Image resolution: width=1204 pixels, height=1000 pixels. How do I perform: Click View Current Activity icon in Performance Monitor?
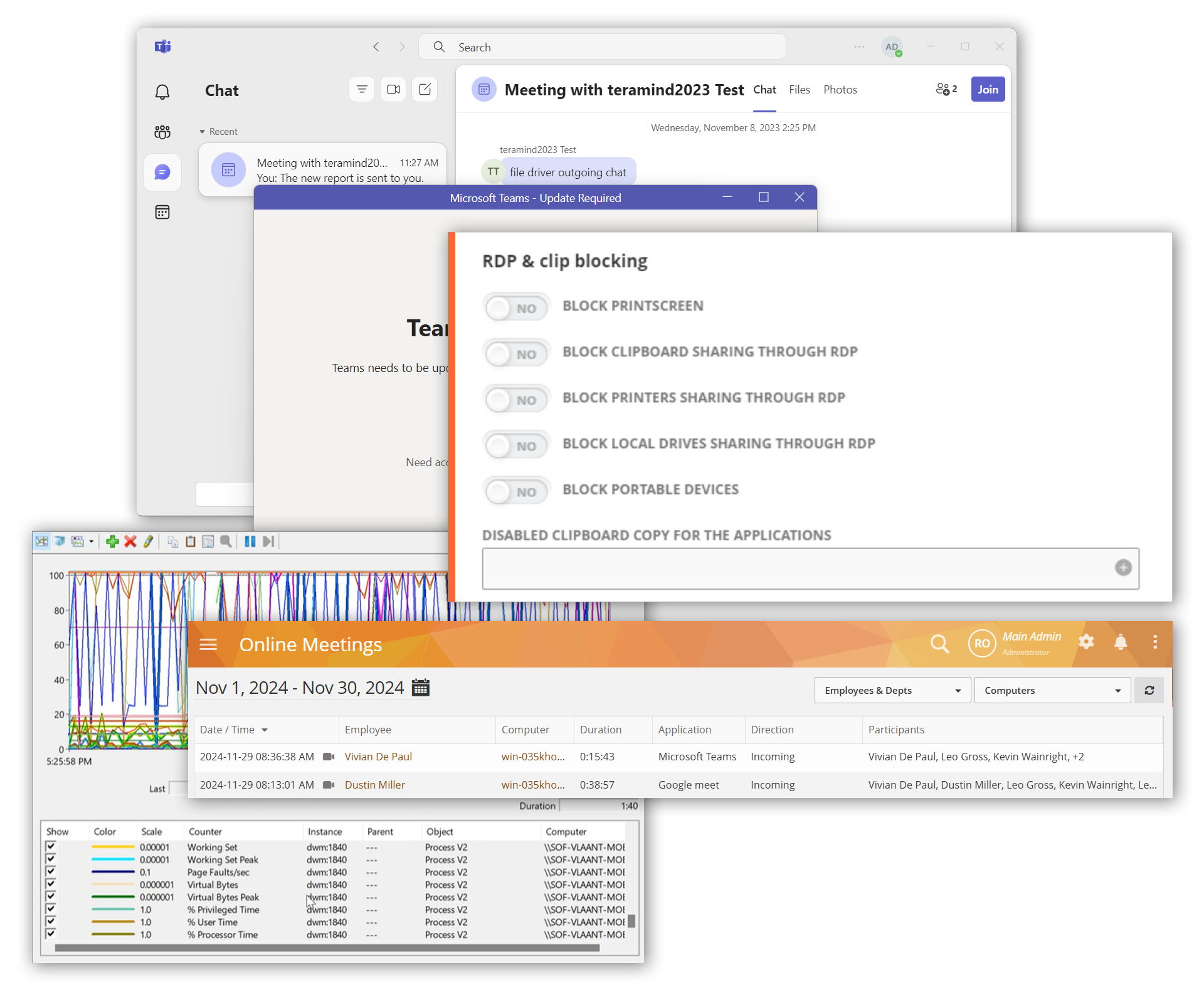click(41, 541)
